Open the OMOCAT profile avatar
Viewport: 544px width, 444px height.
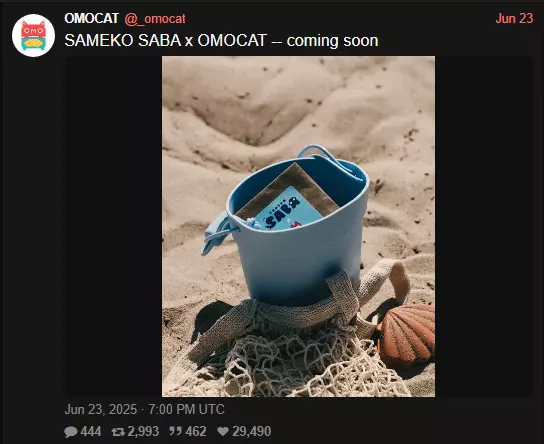[33, 35]
